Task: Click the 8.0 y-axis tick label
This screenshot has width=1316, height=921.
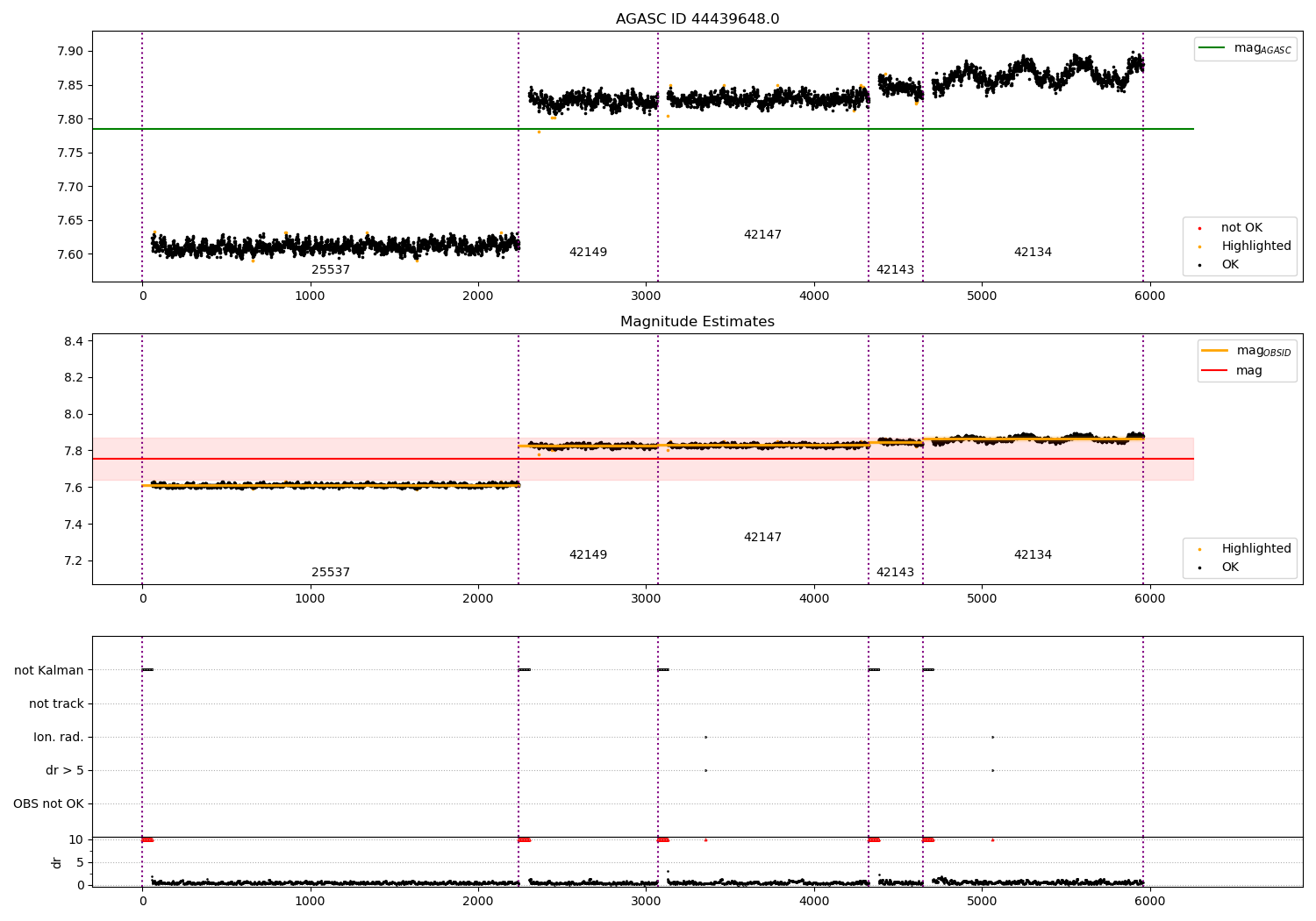Action: 74,415
